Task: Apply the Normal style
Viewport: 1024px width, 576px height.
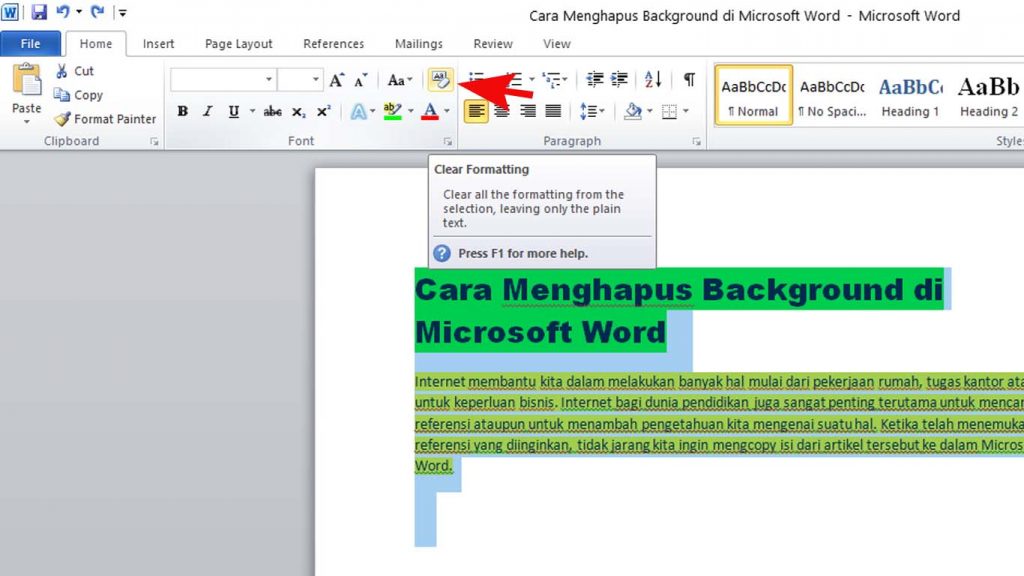Action: [754, 95]
